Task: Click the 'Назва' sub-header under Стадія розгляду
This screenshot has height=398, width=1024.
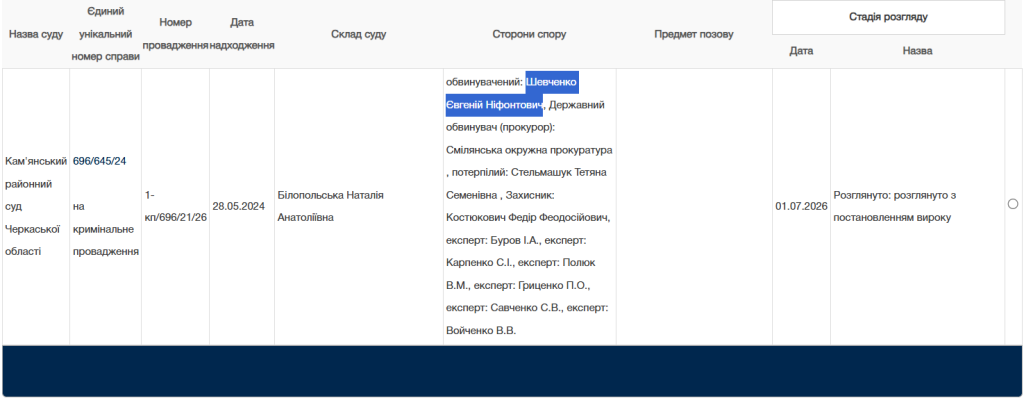Action: tap(918, 51)
